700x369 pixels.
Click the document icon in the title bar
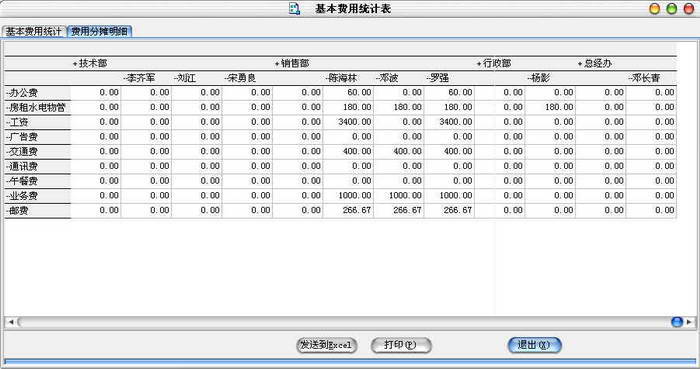click(x=295, y=8)
